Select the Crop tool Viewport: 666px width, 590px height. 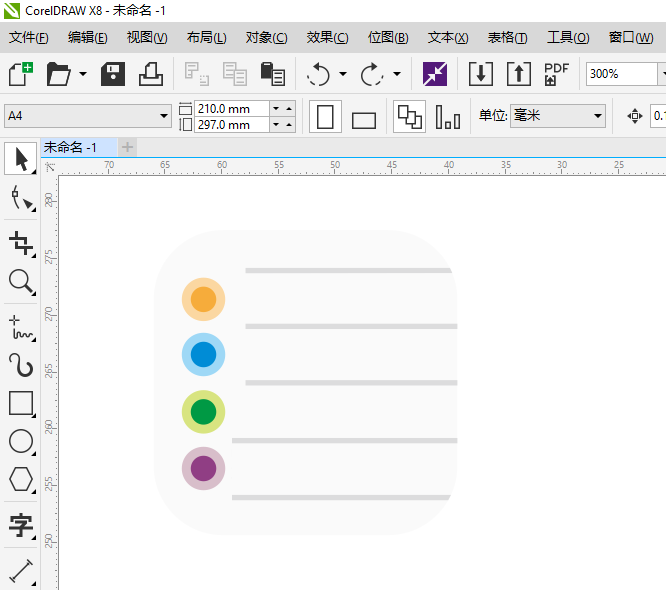pyautogui.click(x=21, y=242)
